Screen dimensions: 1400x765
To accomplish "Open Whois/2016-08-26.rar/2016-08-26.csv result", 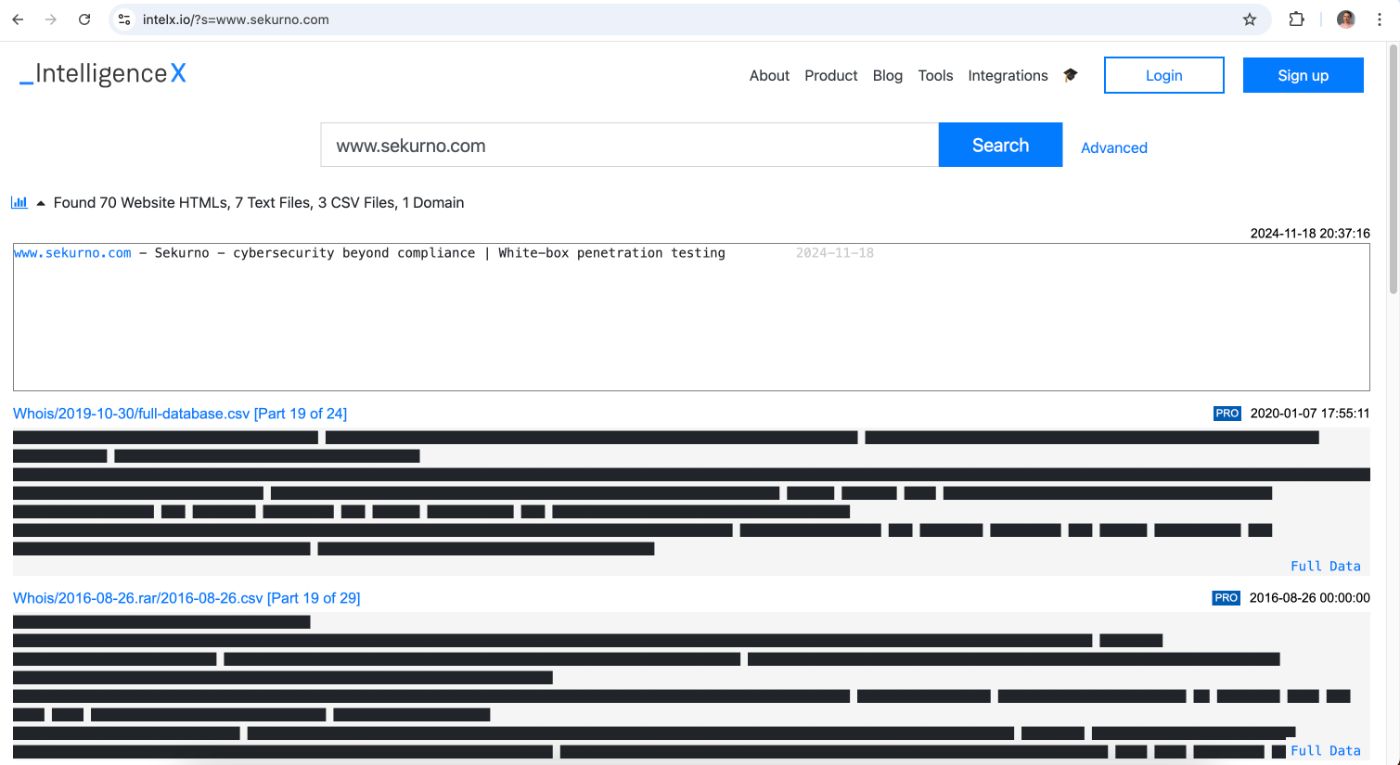I will (x=186, y=598).
